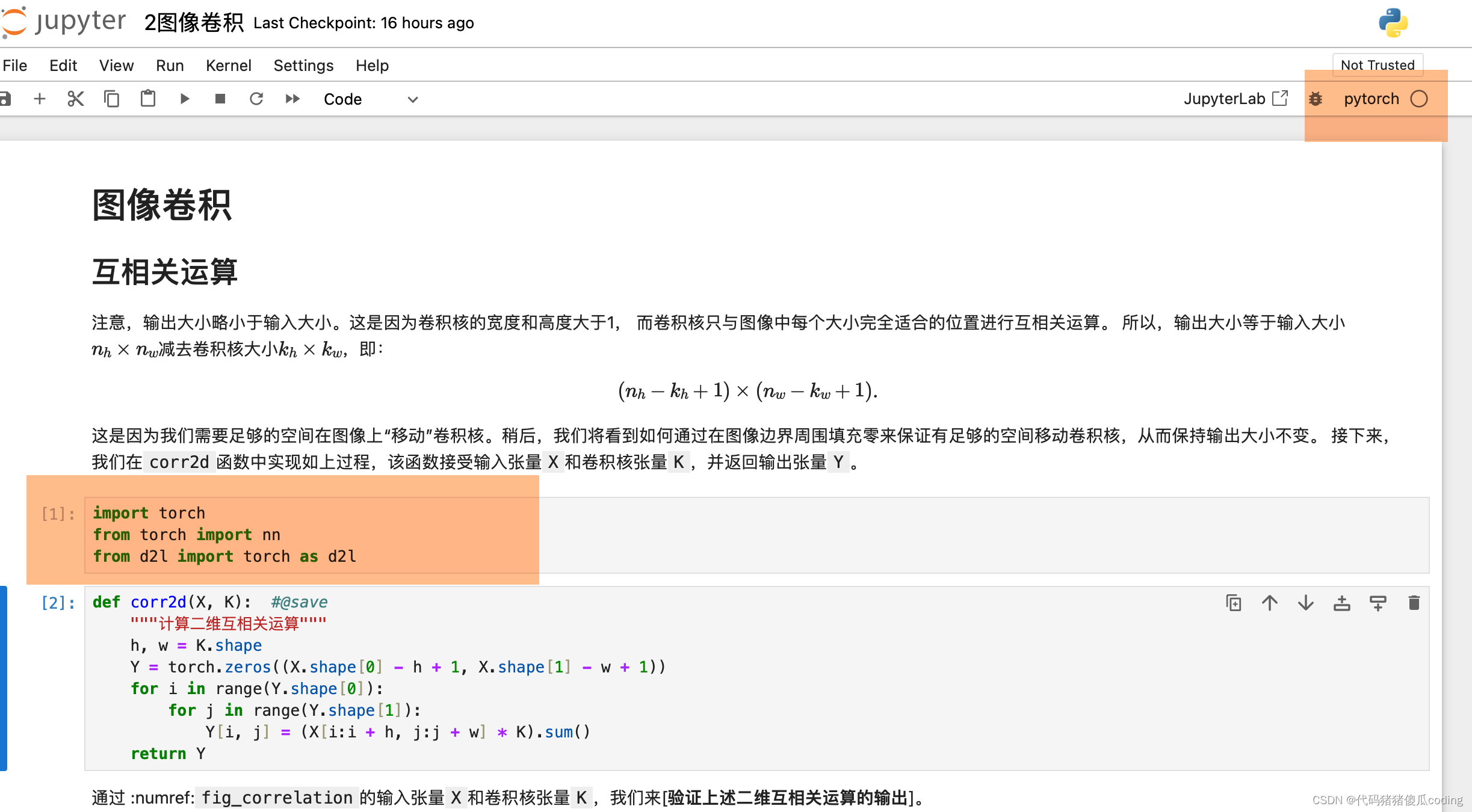The width and height of the screenshot is (1472, 812).
Task: Select the 图像卷积 main heading
Action: [161, 205]
